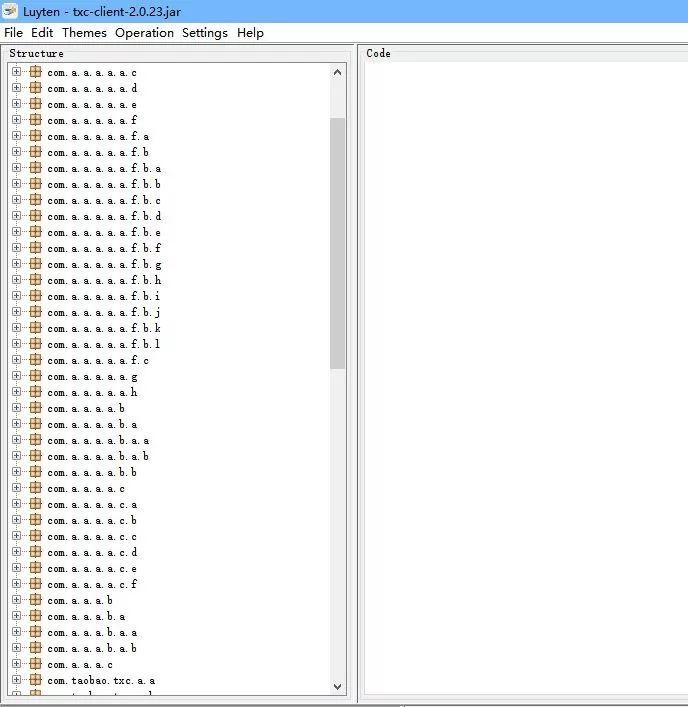
Task: Select tree row com.a.a.a.b.a
Action: 86,616
